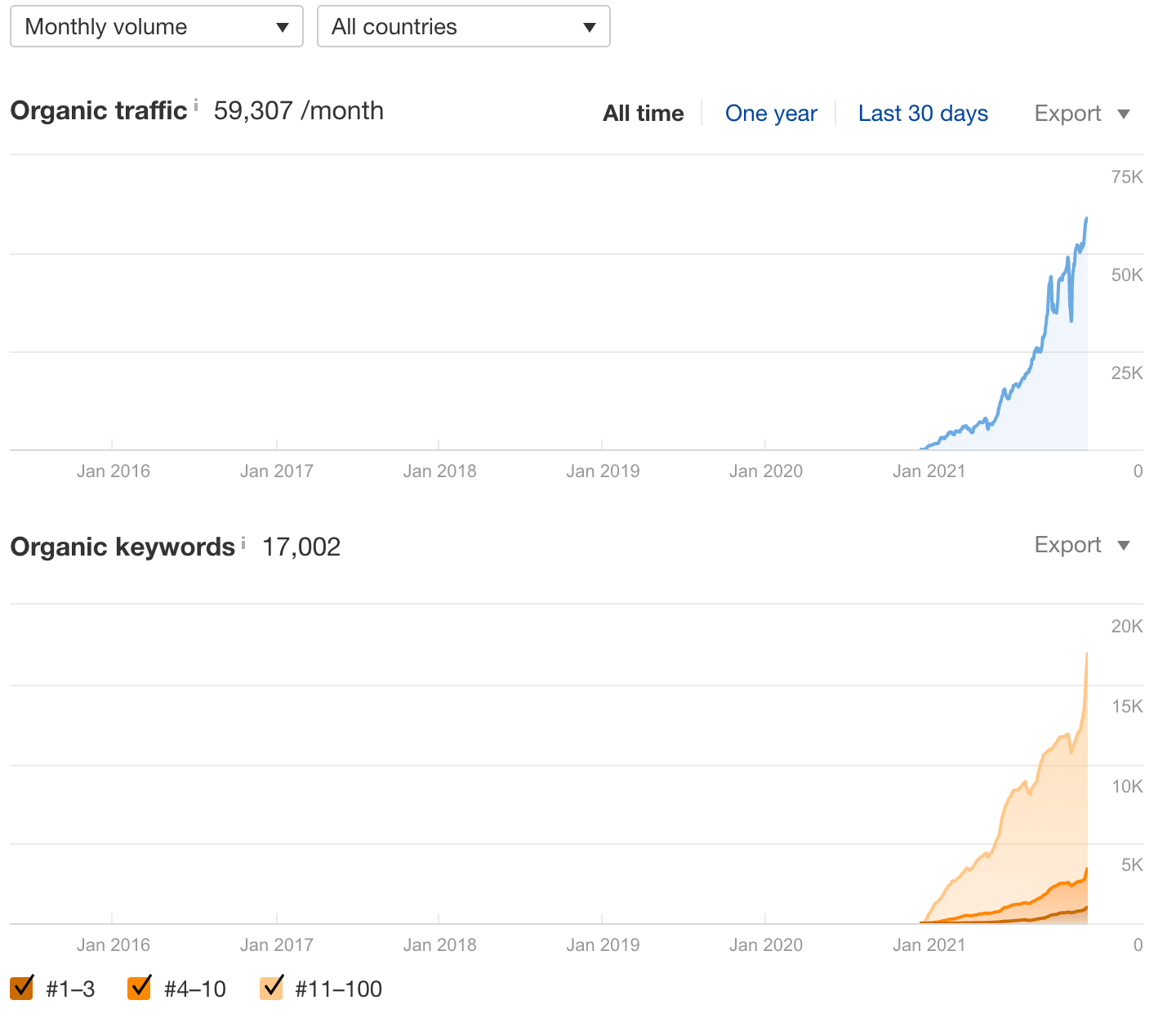Viewport: 1176px width, 1018px height.
Task: Click the '15K' axis label
Action: pos(1127,707)
